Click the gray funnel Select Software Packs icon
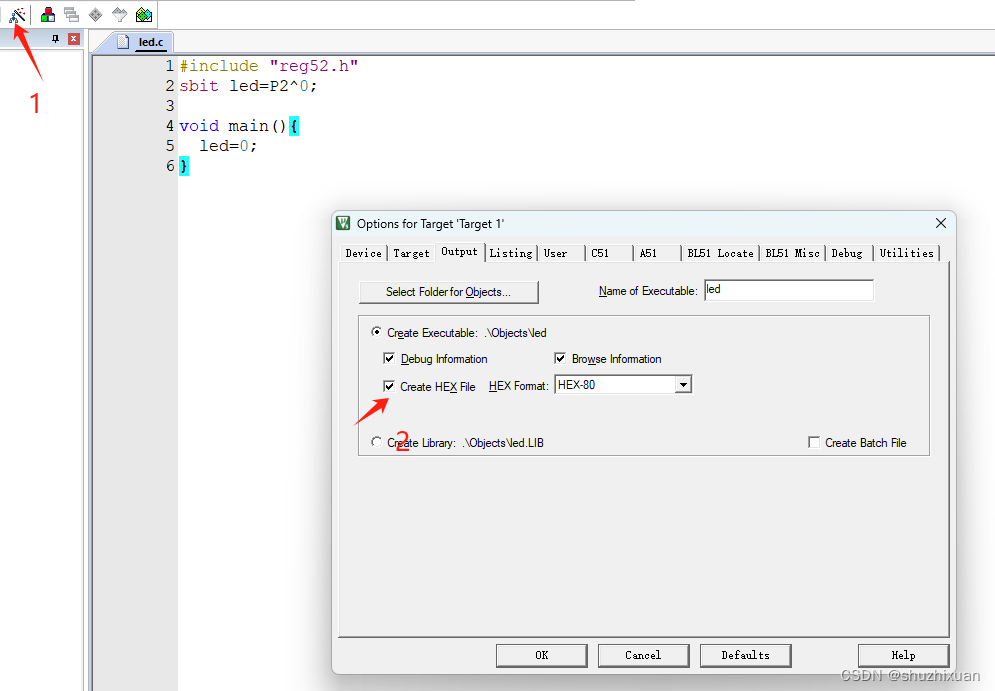 [x=119, y=15]
